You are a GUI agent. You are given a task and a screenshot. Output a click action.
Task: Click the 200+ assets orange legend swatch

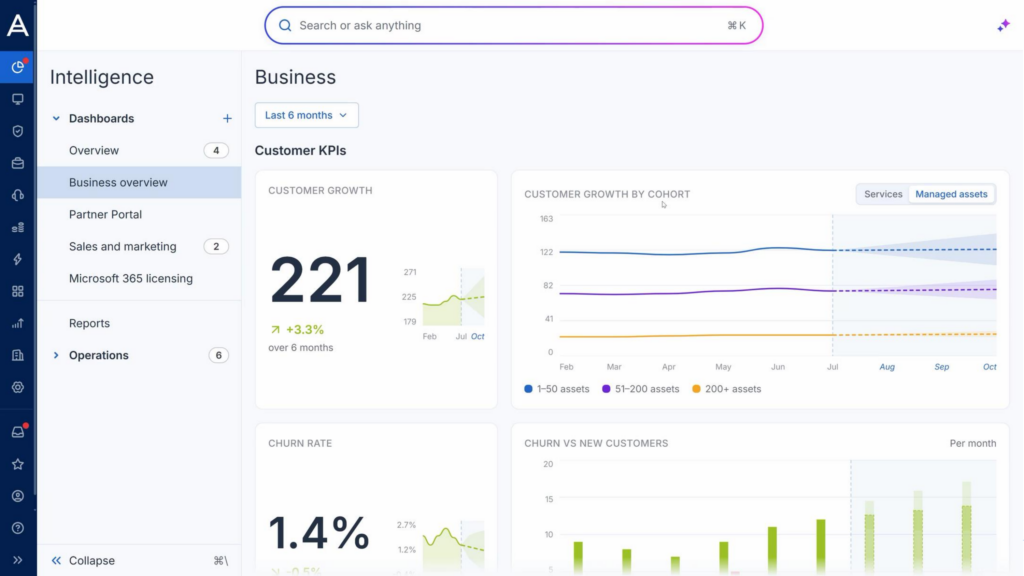(696, 389)
